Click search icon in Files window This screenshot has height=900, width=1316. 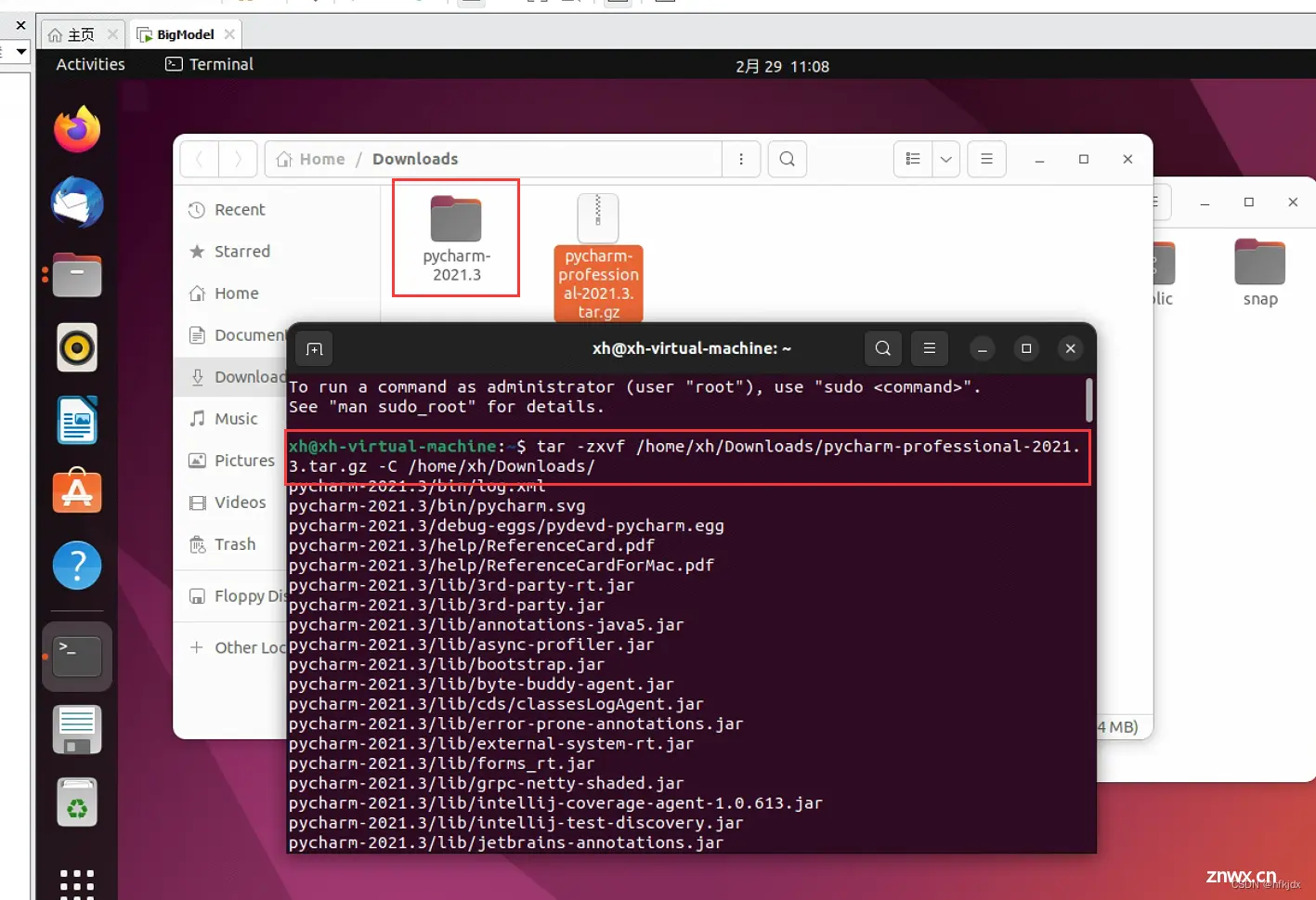tap(787, 159)
